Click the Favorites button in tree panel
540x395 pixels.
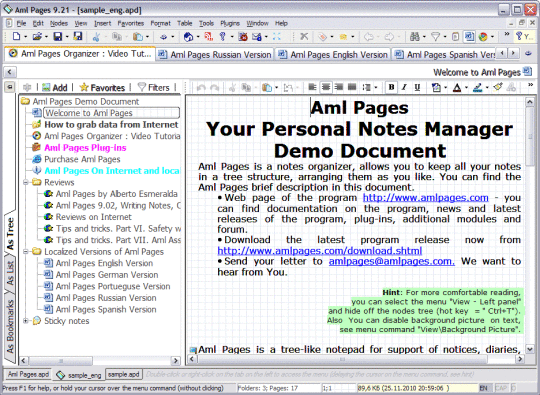pos(102,87)
